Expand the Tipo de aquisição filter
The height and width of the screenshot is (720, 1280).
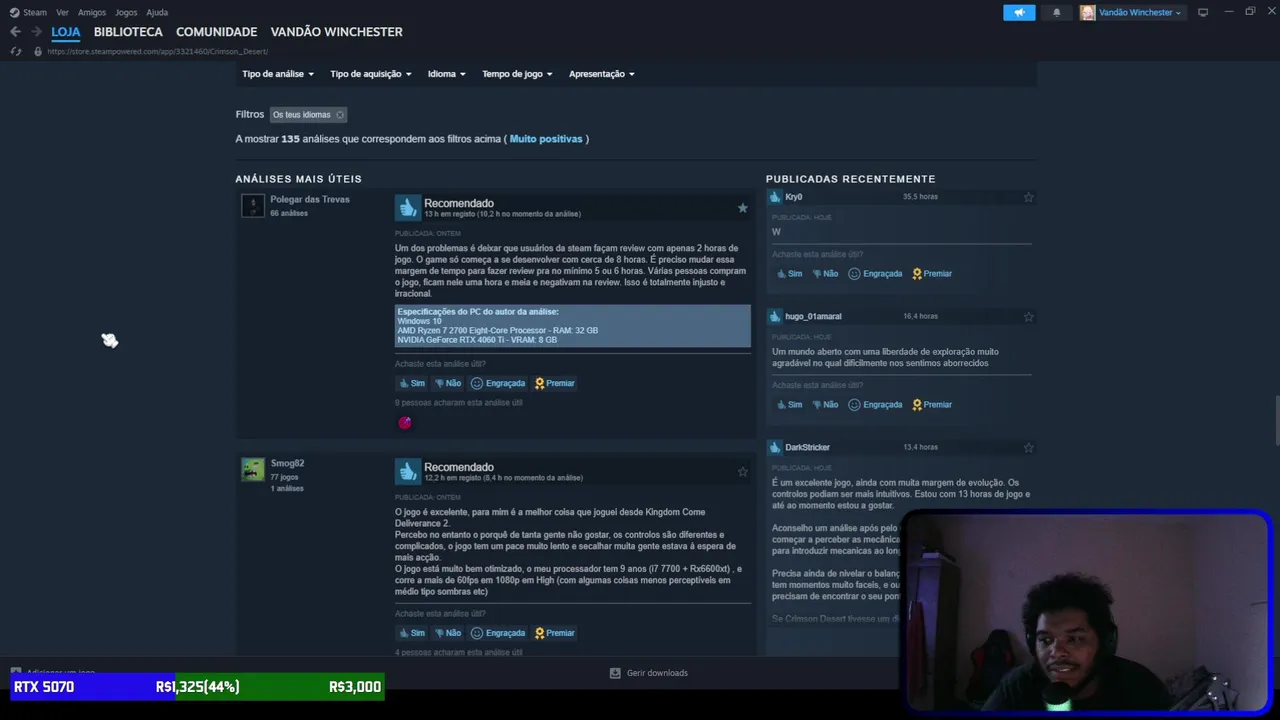pos(371,74)
